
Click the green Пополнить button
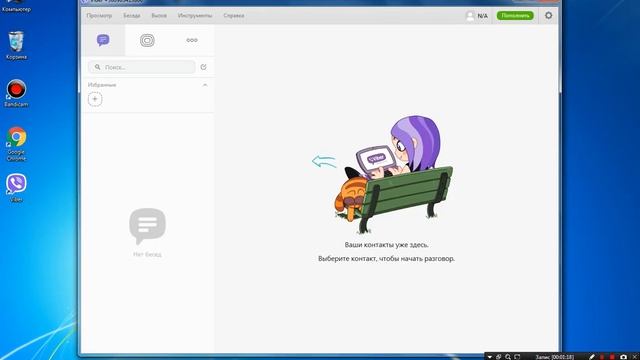point(515,16)
